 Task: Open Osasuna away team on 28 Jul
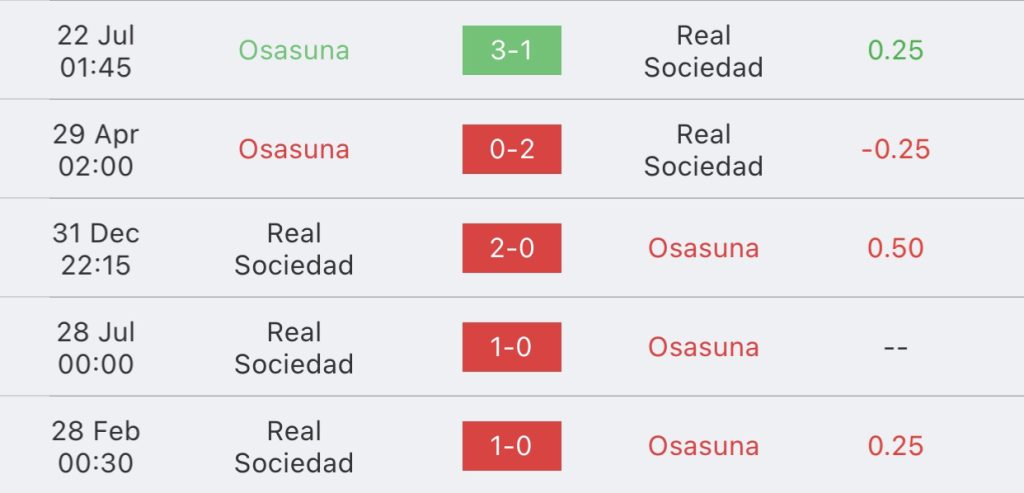click(x=703, y=347)
